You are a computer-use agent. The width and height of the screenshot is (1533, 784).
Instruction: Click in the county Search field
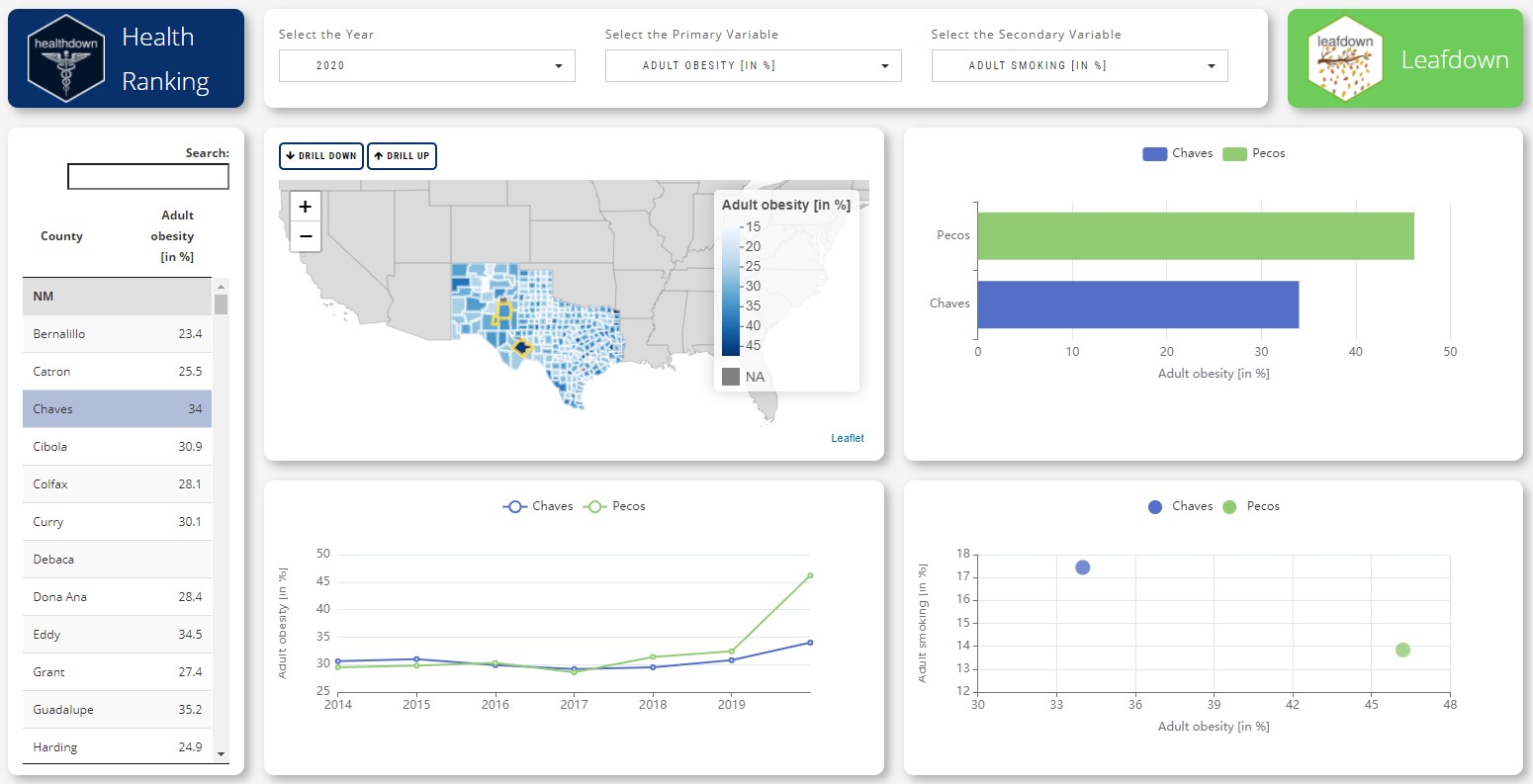(x=148, y=177)
